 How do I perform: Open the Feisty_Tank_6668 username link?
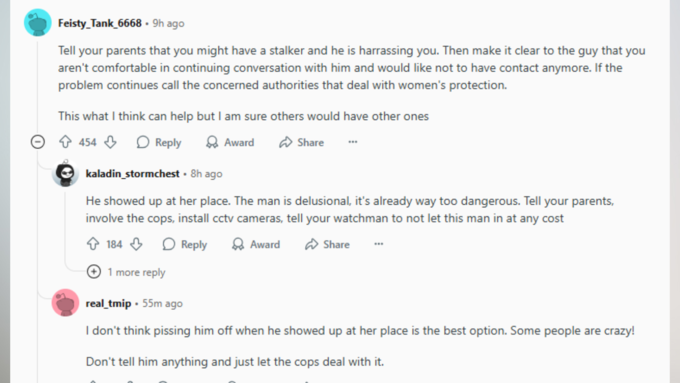click(x=100, y=23)
